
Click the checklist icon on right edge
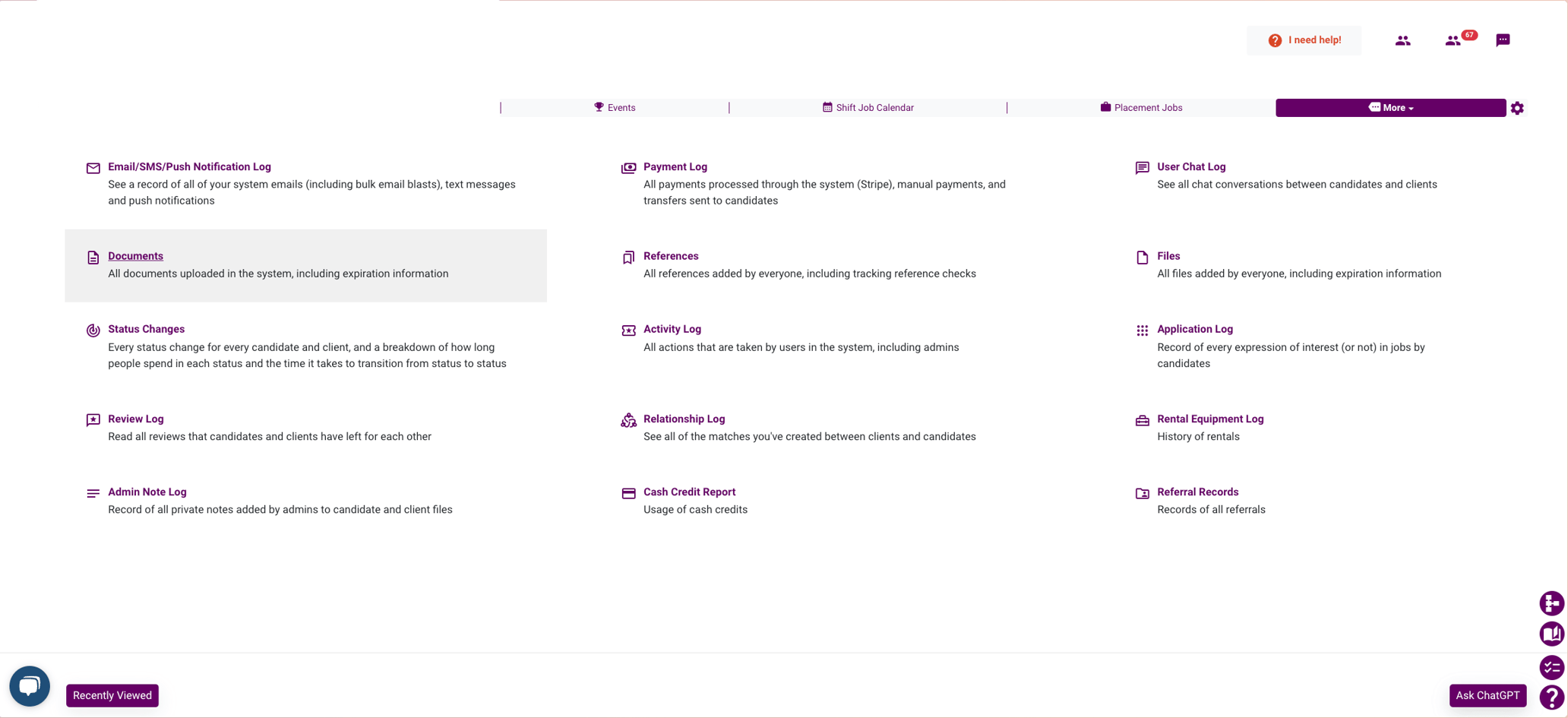coord(1551,667)
